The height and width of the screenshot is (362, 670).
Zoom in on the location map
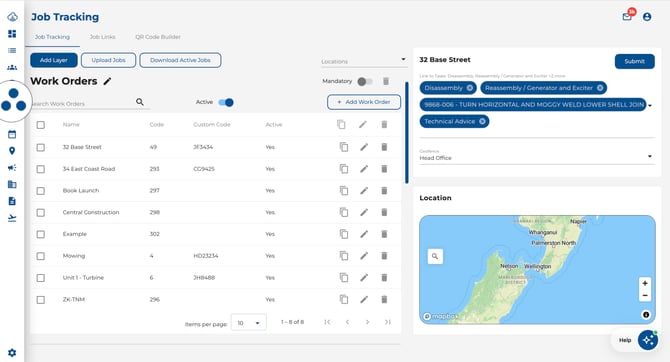[x=645, y=283]
